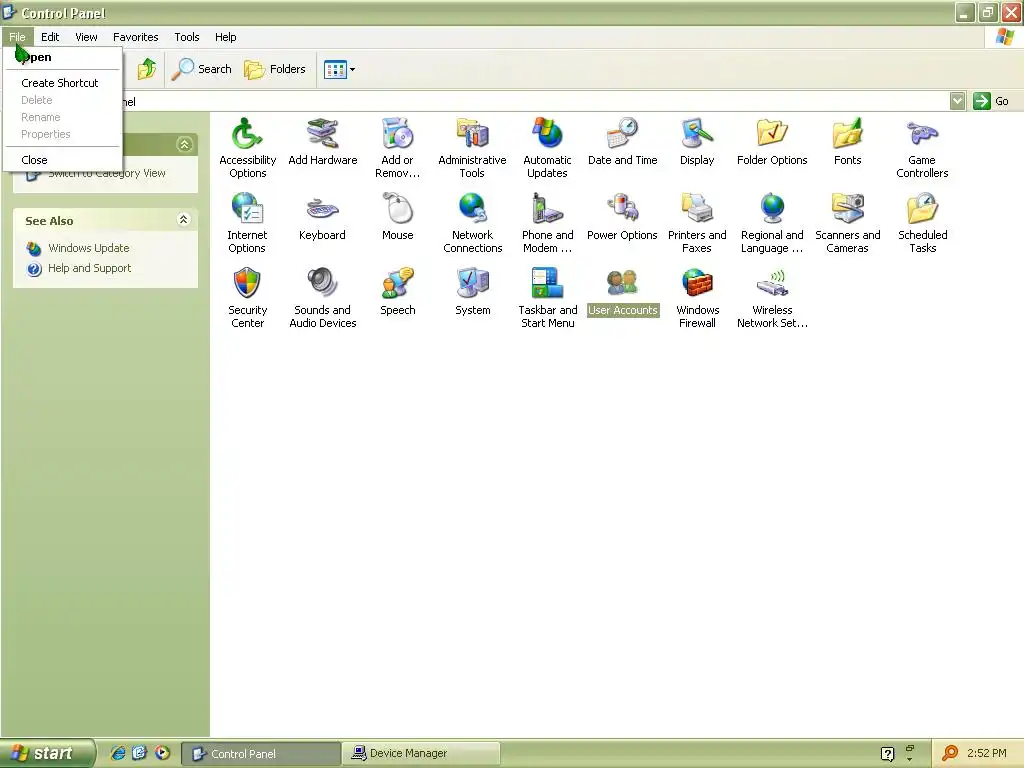
Task: Choose Close in the File menu
Action: [x=34, y=160]
